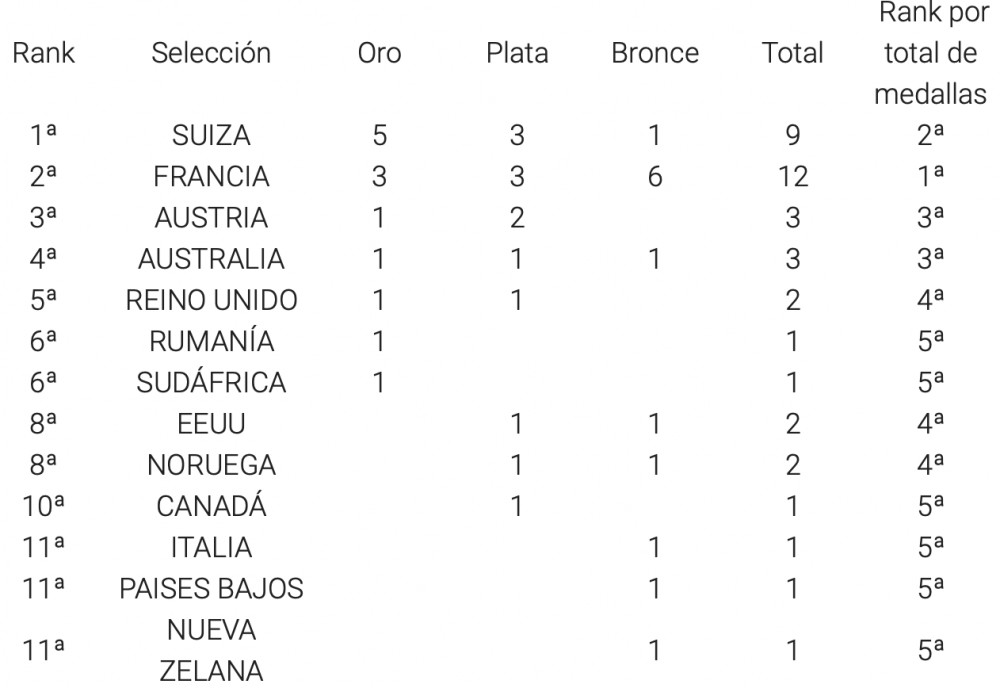Click the Selección column header
This screenshot has width=1000, height=688.
tap(211, 53)
